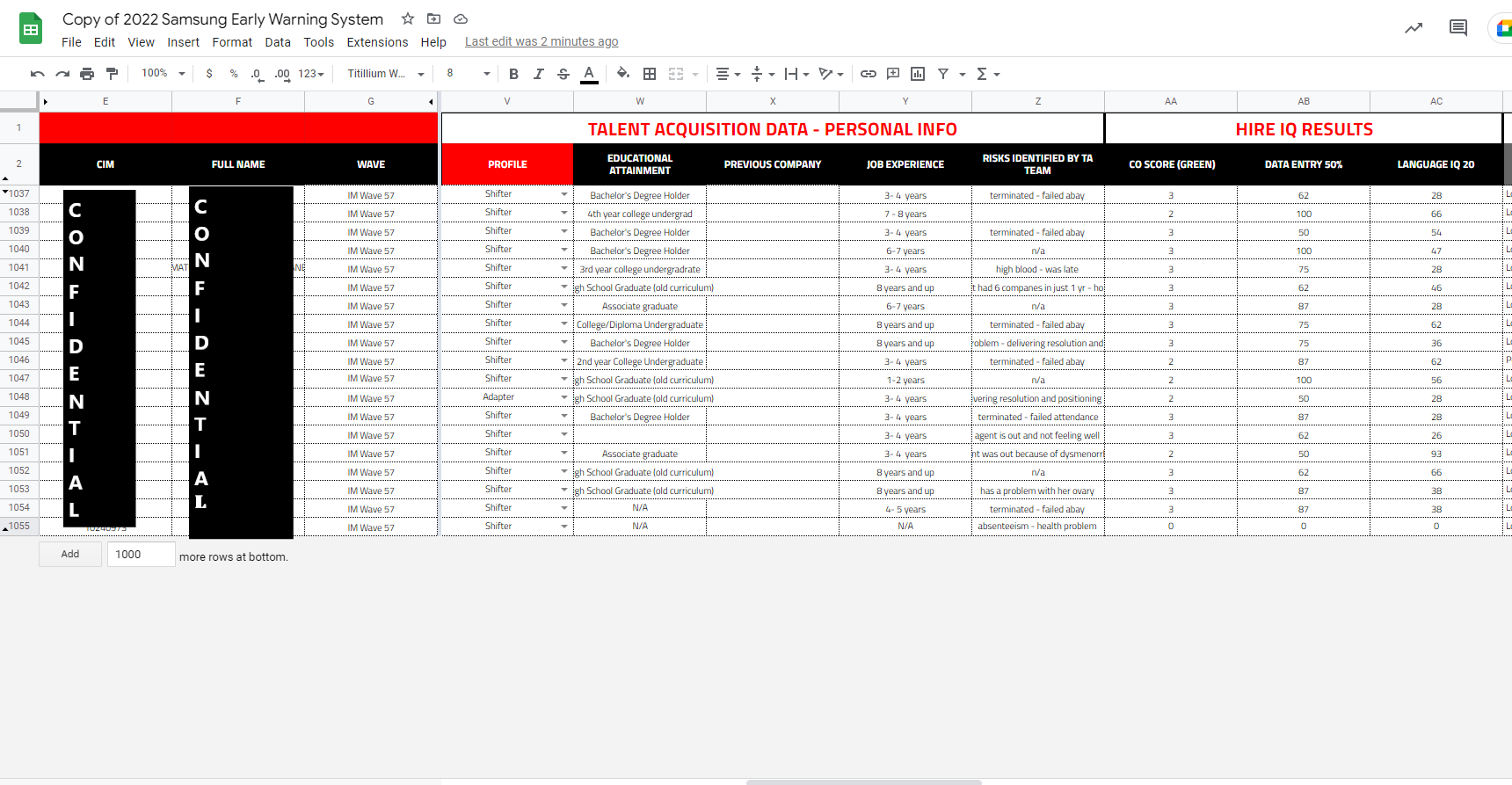
Task: Expand hidden columns after column G
Action: pos(431,102)
